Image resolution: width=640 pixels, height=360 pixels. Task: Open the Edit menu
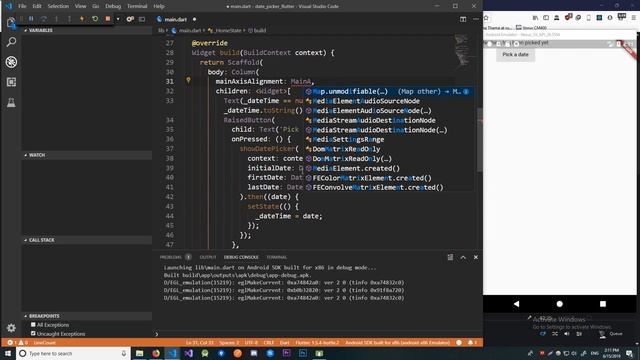pyautogui.click(x=37, y=6)
